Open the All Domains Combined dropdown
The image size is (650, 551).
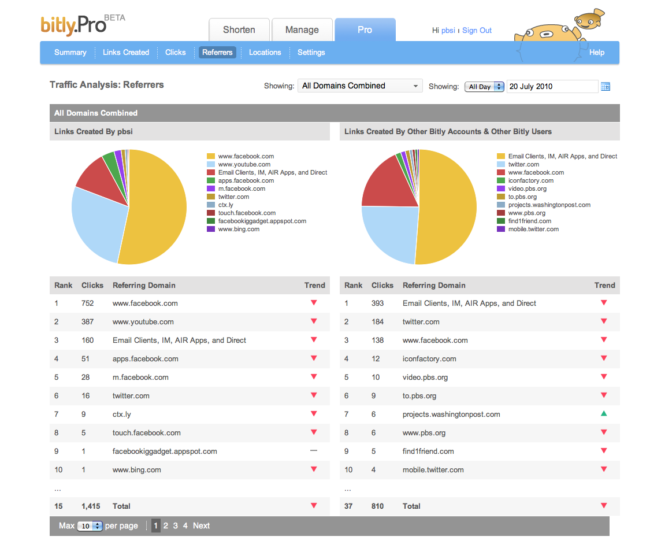360,86
